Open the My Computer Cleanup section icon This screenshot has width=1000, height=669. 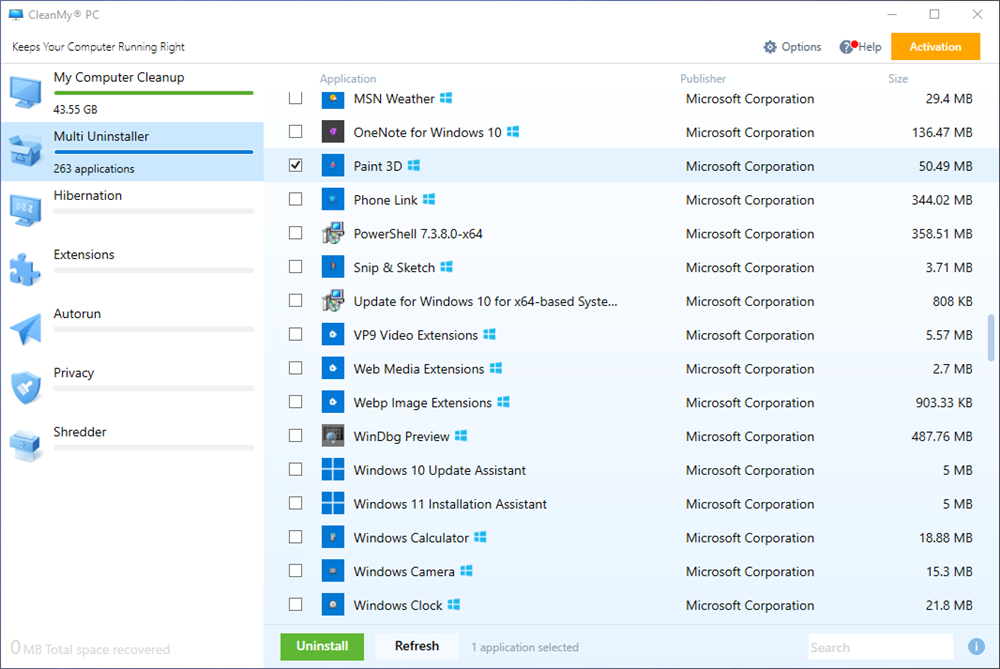point(24,88)
